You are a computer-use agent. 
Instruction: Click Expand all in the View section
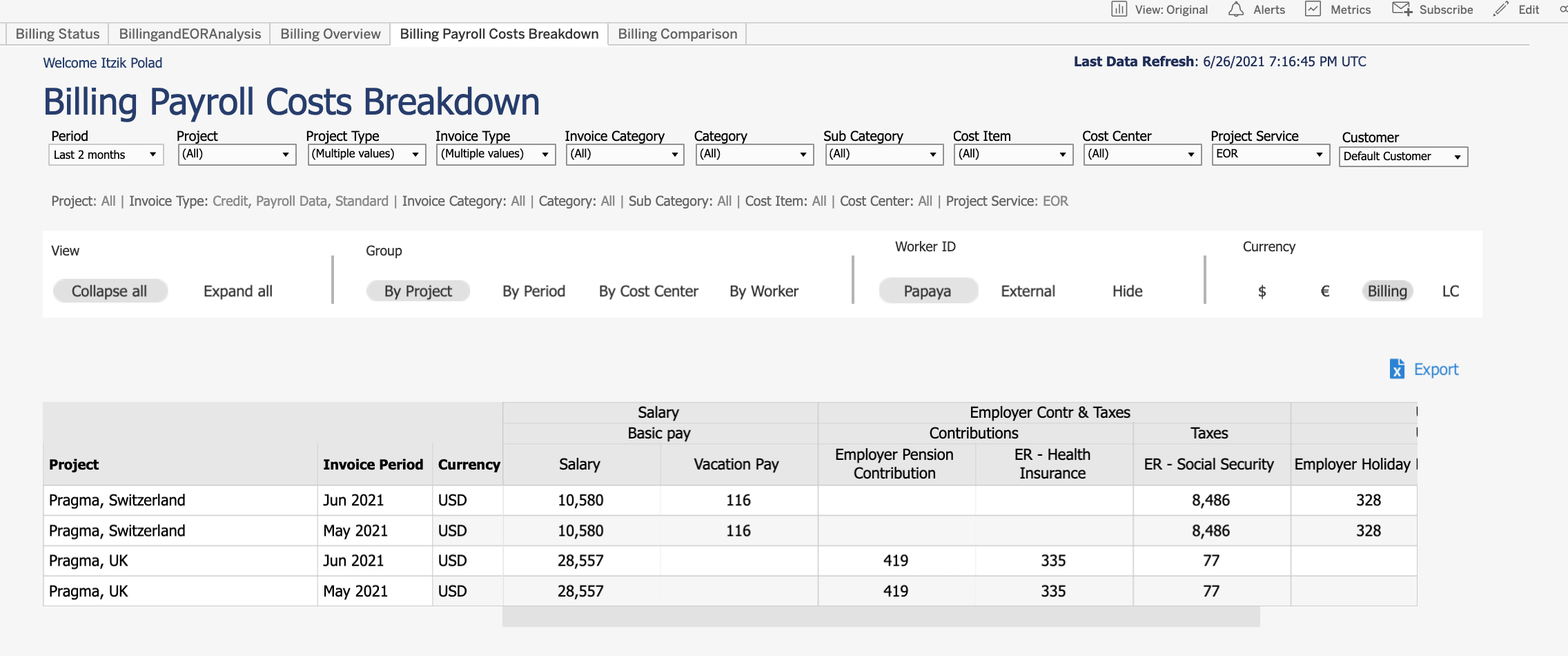(x=237, y=291)
